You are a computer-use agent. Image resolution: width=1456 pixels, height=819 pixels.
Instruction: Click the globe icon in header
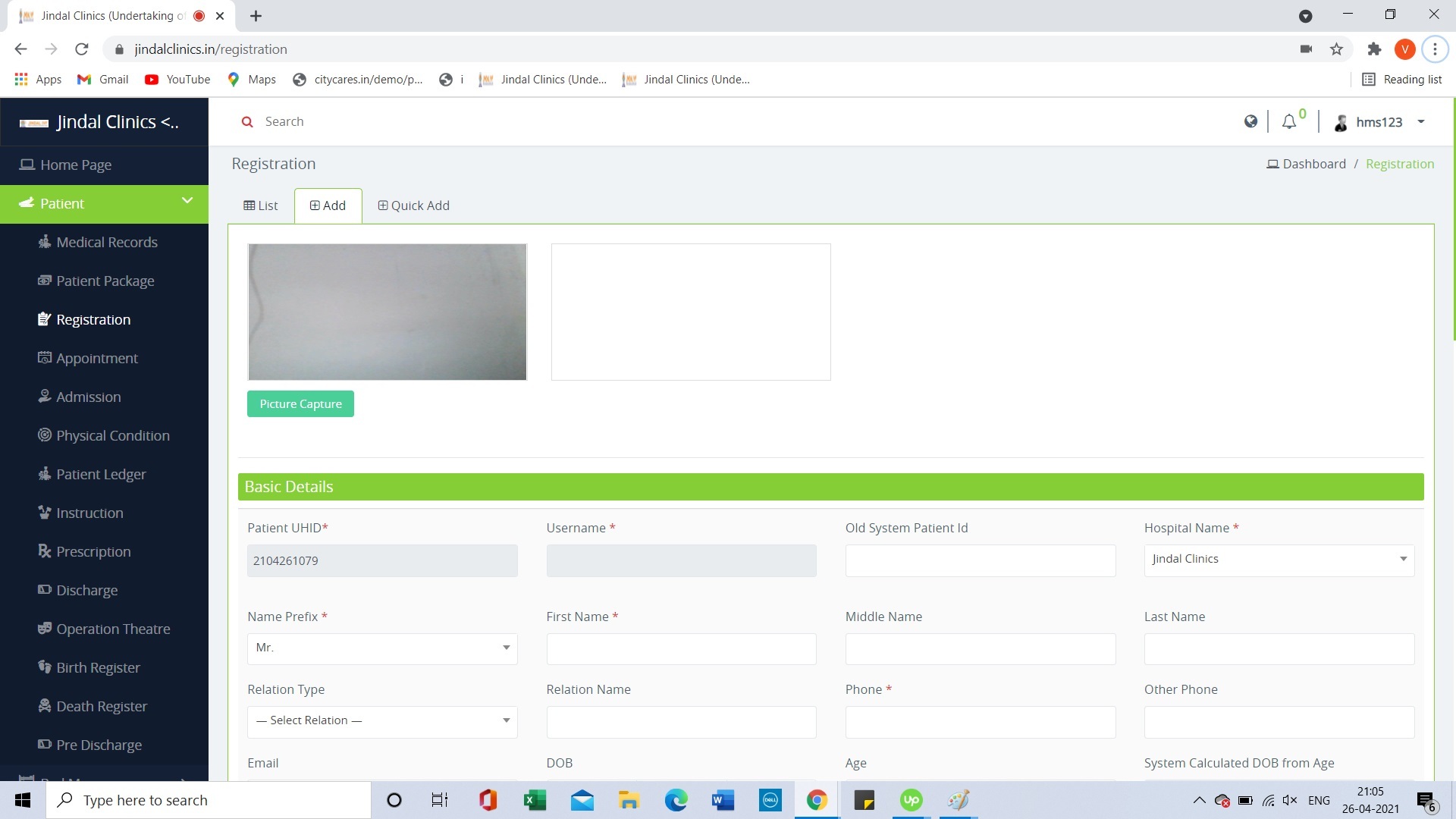pyautogui.click(x=1250, y=121)
